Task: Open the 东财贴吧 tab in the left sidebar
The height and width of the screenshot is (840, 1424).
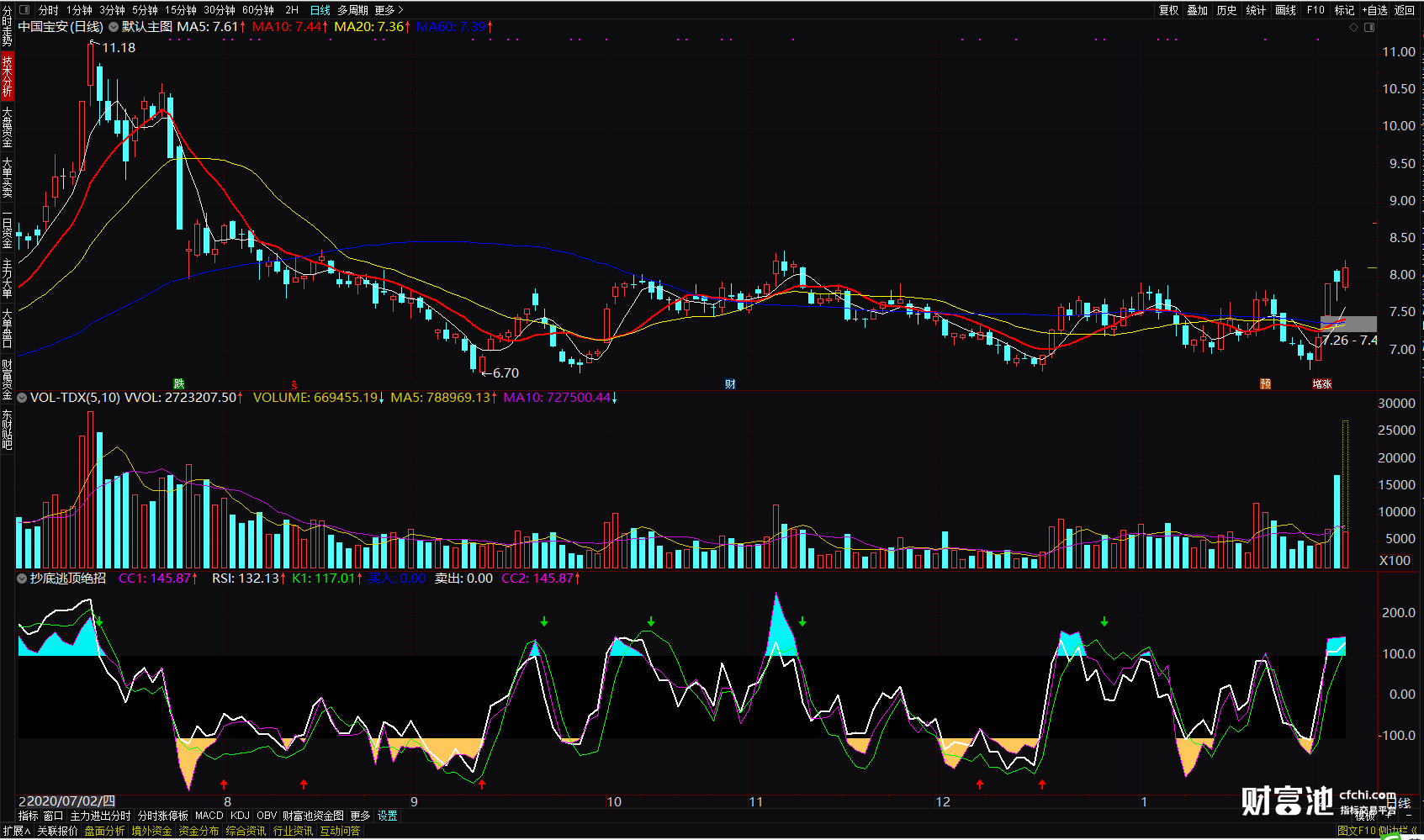Action: pos(8,430)
